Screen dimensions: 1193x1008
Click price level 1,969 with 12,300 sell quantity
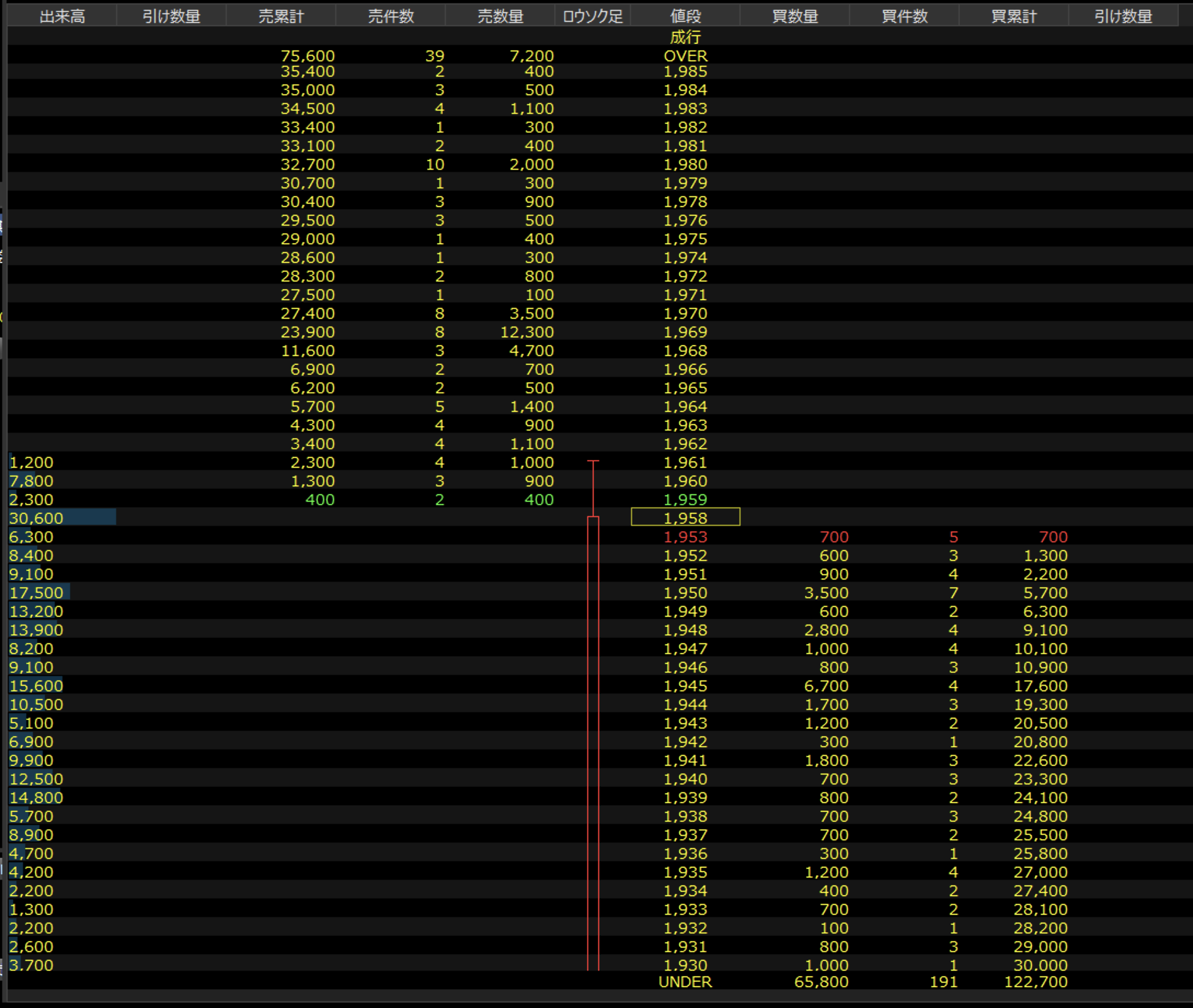point(685,332)
